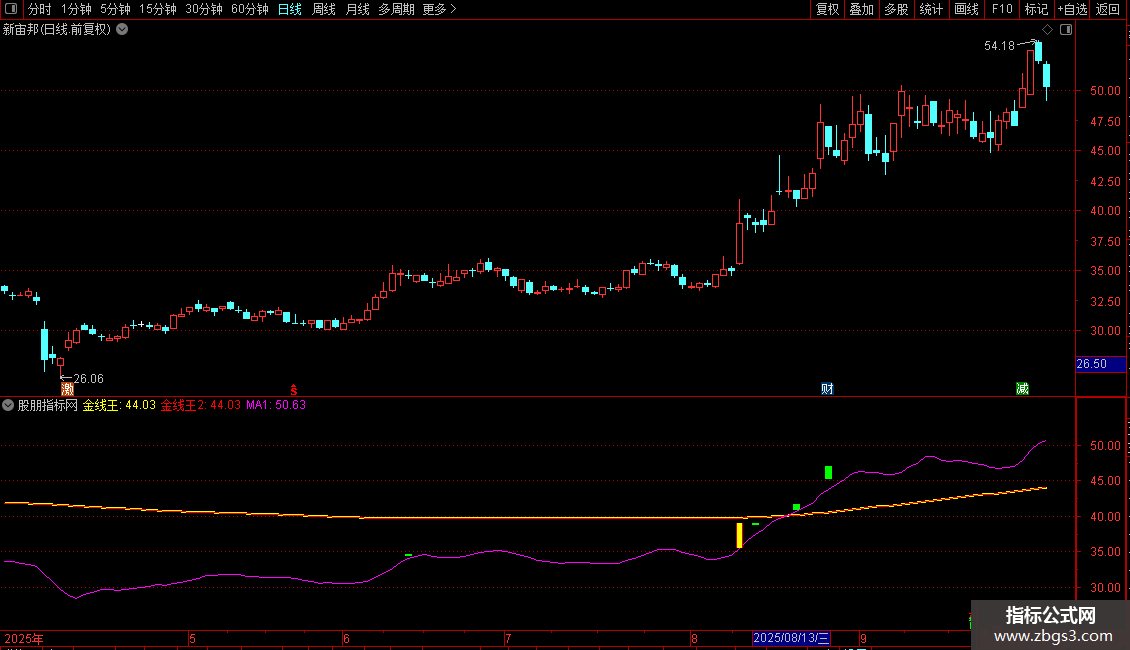The width and height of the screenshot is (1130, 650).
Task: Activate the 画线 drawing tool
Action: (966, 9)
